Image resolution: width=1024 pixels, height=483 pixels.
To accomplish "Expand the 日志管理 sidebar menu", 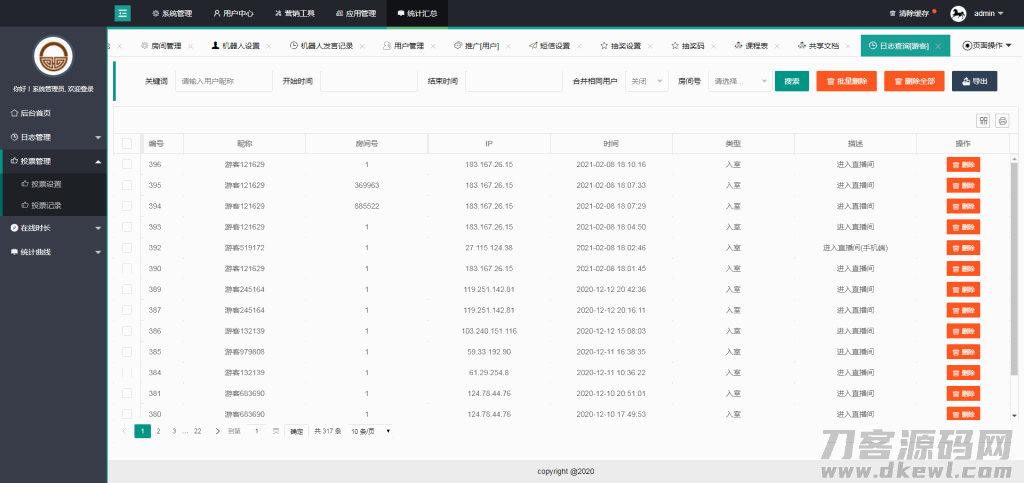I will [53, 137].
